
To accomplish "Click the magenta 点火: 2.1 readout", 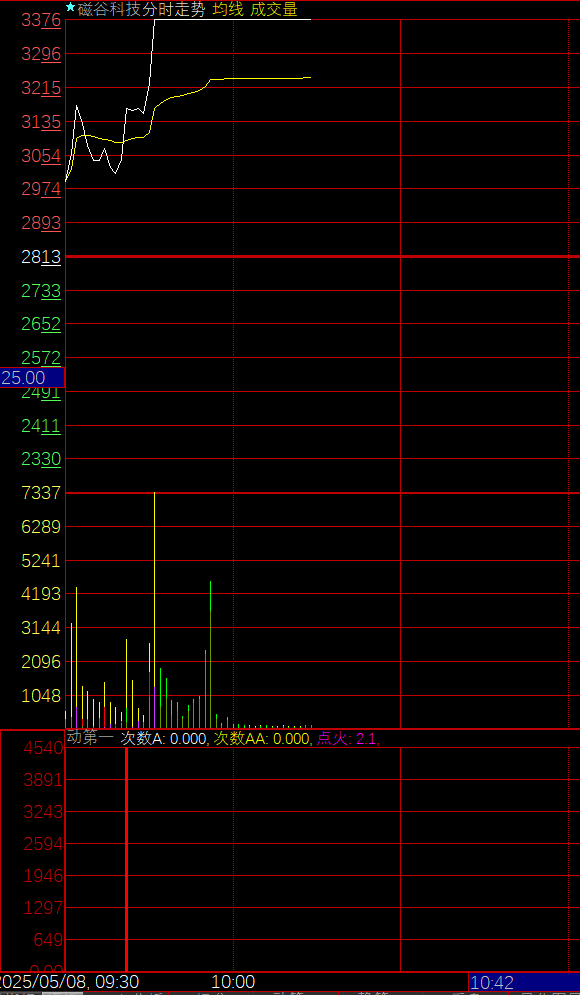I will [x=347, y=738].
